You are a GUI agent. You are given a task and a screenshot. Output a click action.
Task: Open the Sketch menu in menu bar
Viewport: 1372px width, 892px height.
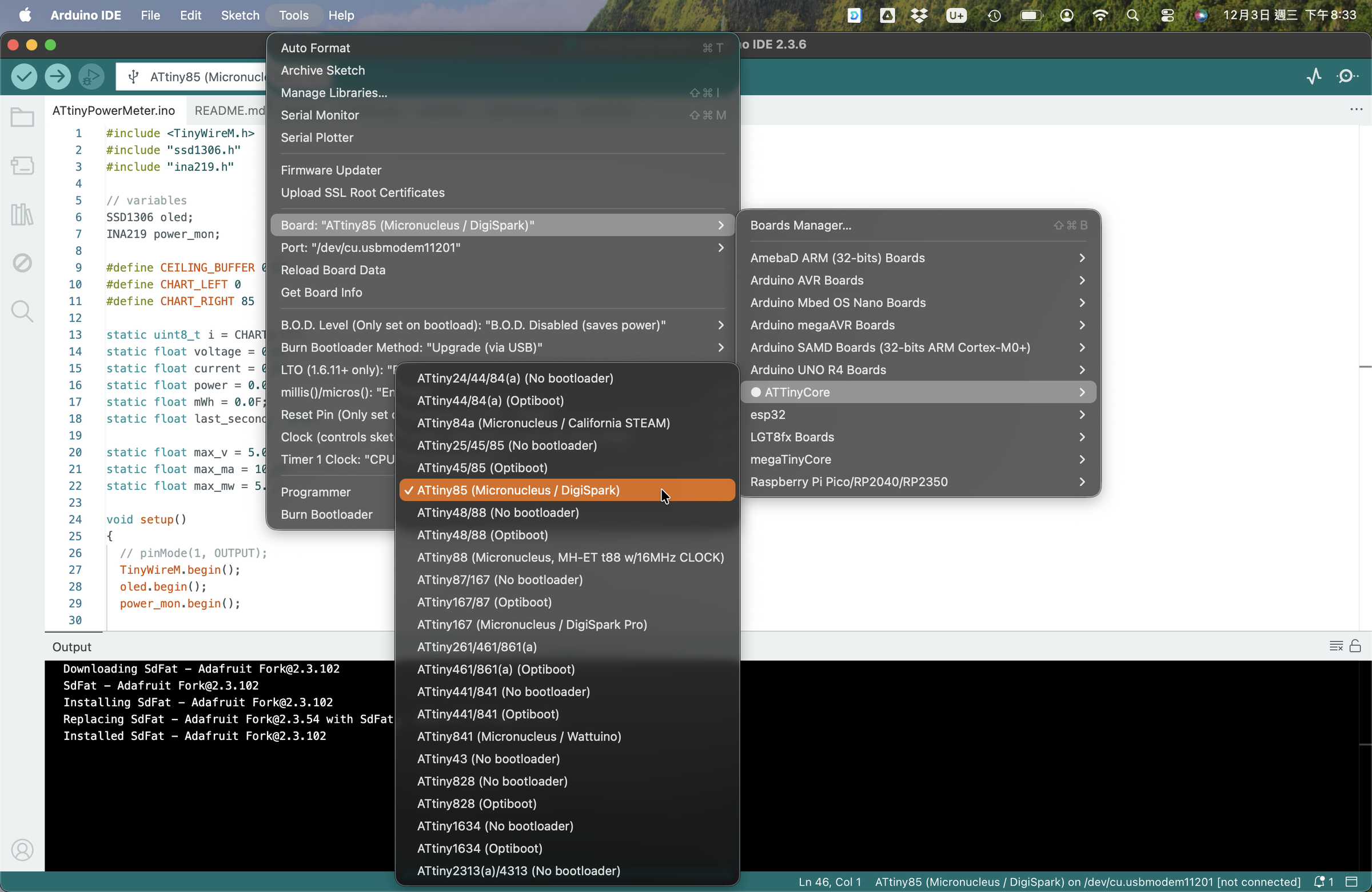click(x=240, y=15)
